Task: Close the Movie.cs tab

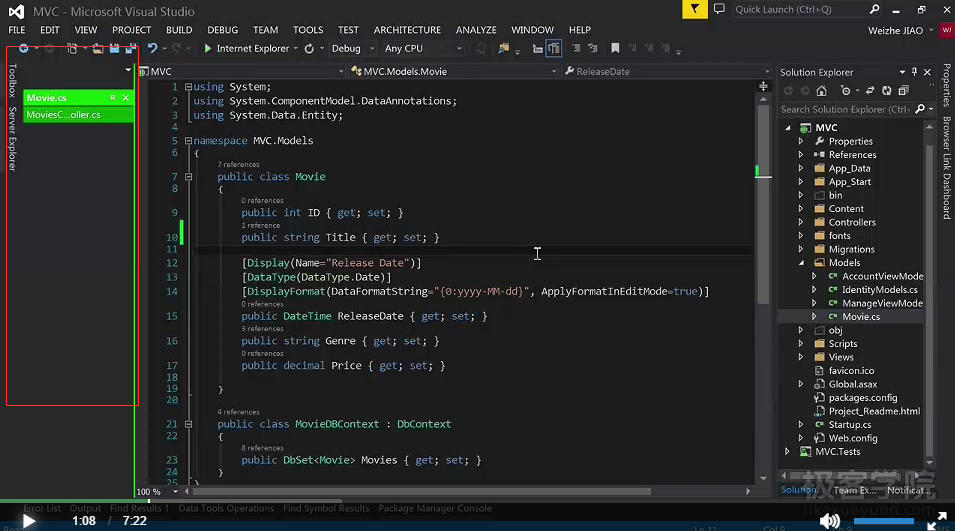Action: [125, 97]
